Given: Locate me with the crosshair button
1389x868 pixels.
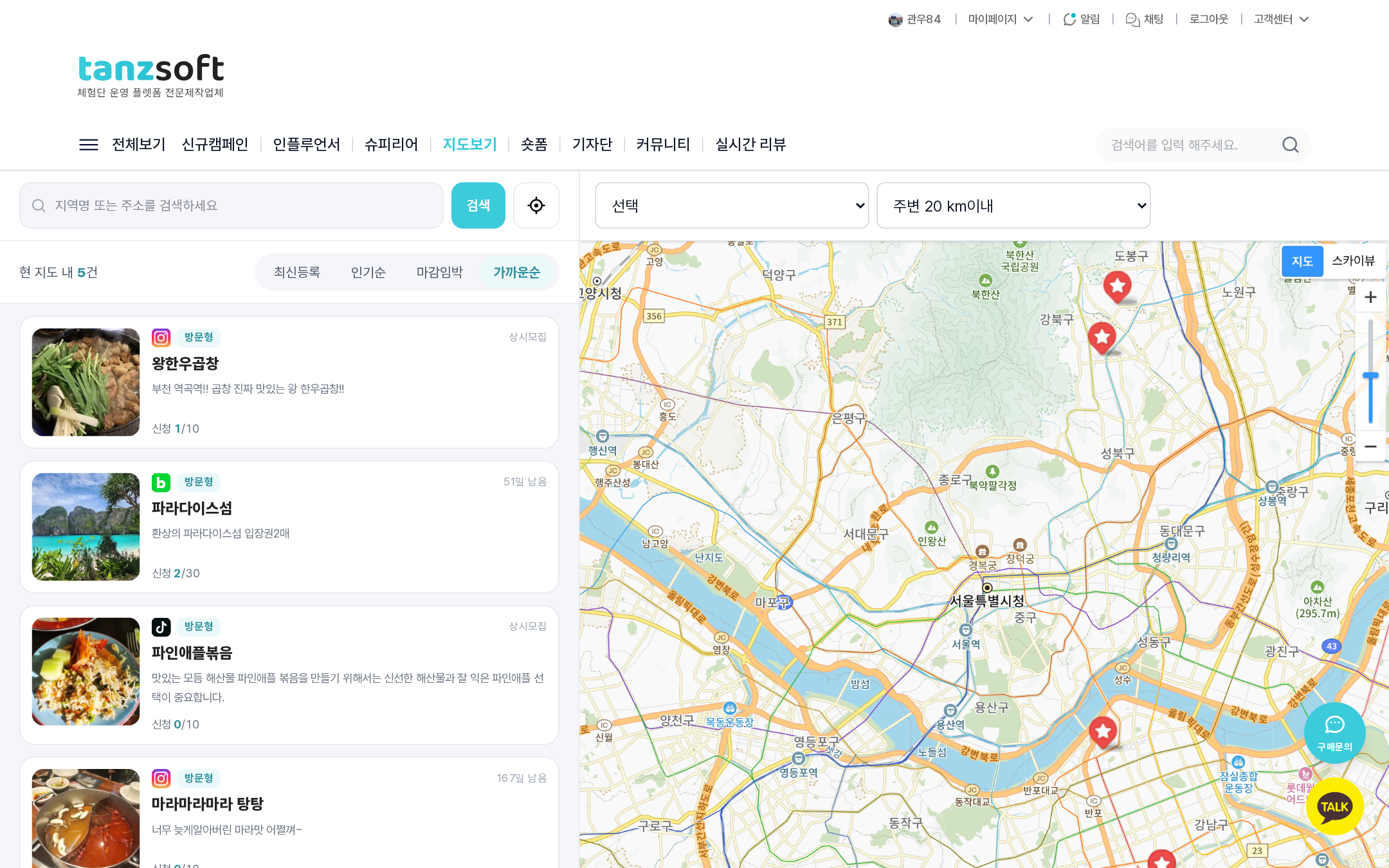Looking at the screenshot, I should [536, 205].
